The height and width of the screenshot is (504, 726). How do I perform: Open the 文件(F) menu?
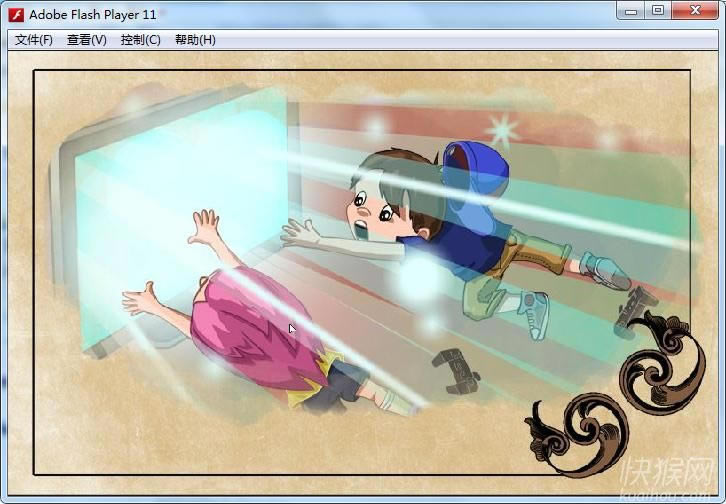pos(34,40)
